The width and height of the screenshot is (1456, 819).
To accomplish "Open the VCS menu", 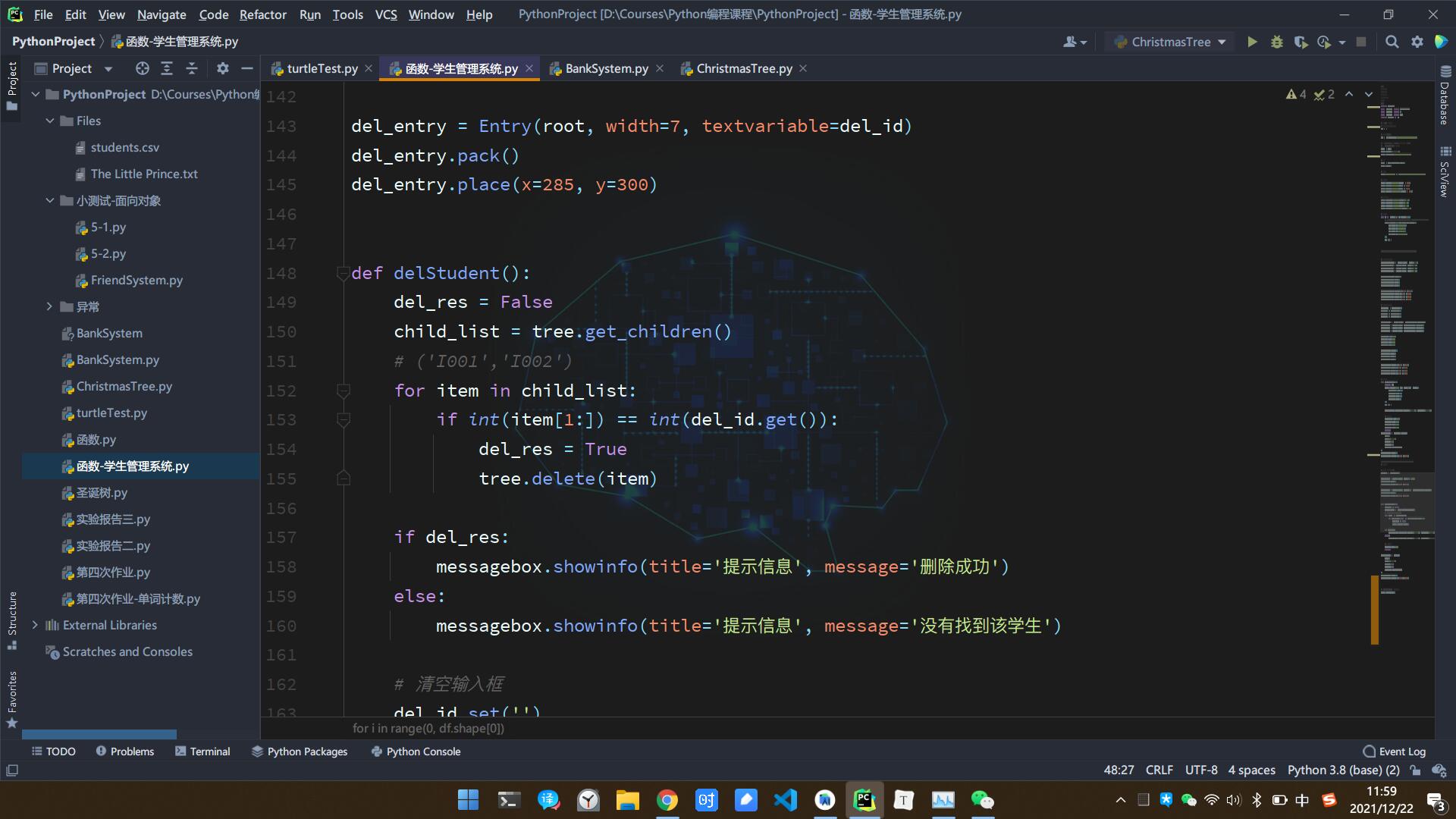I will (x=385, y=14).
